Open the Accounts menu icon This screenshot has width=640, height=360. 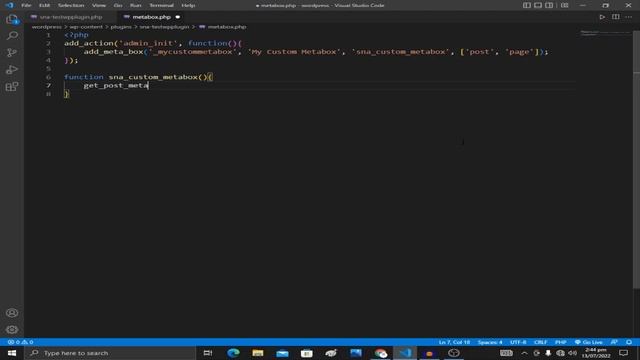point(12,313)
